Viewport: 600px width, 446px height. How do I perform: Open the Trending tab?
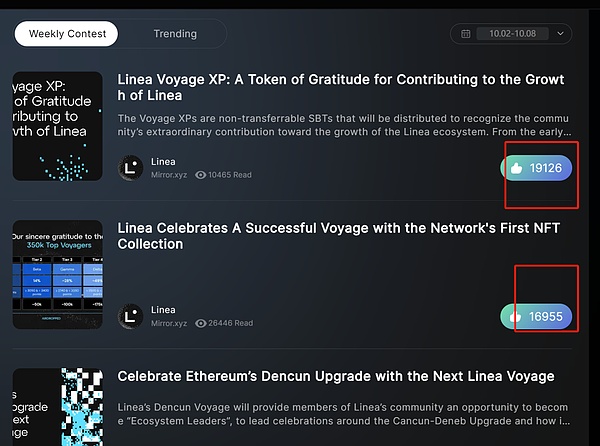(x=175, y=33)
